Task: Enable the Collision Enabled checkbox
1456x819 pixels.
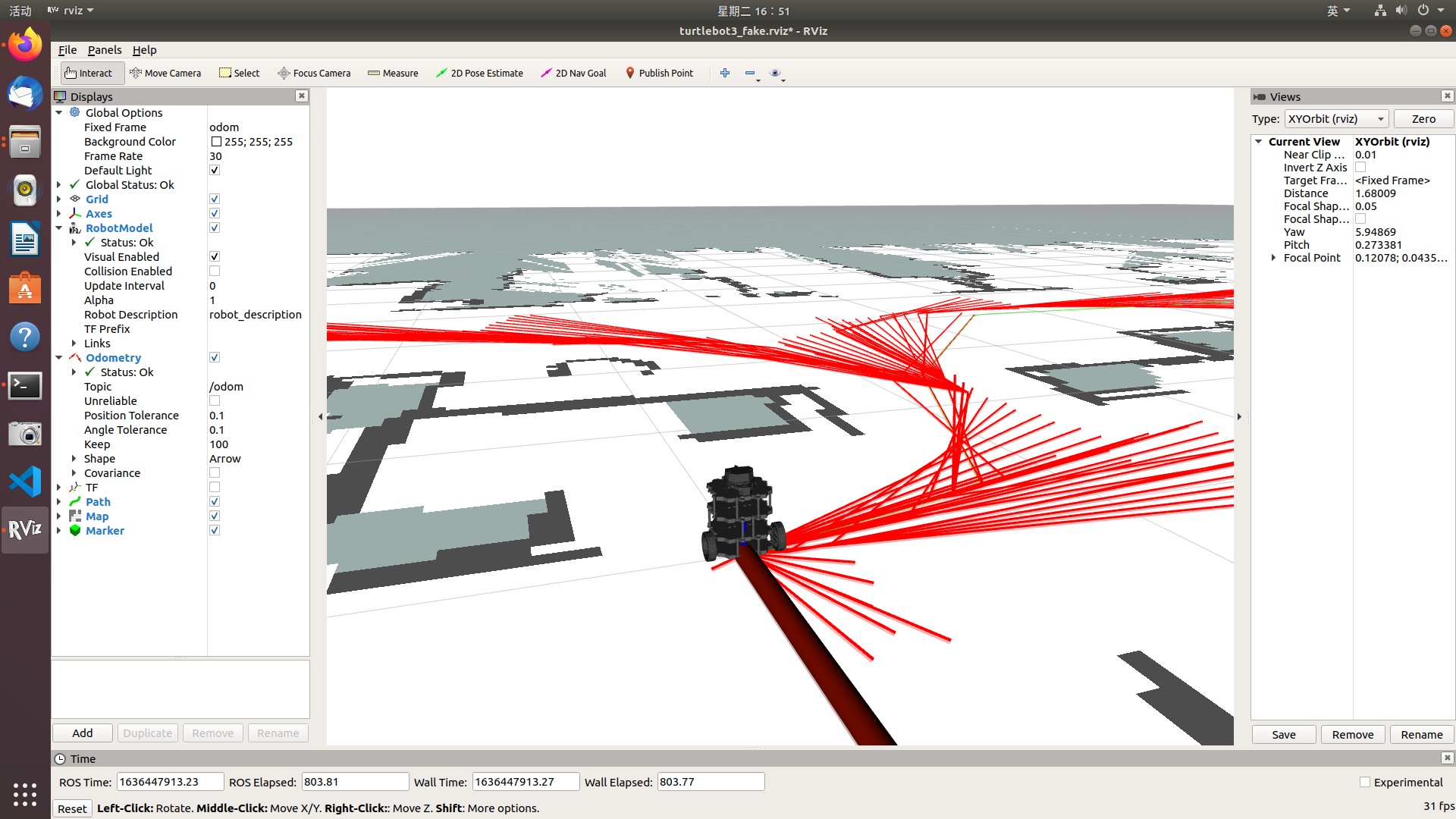Action: 215,271
